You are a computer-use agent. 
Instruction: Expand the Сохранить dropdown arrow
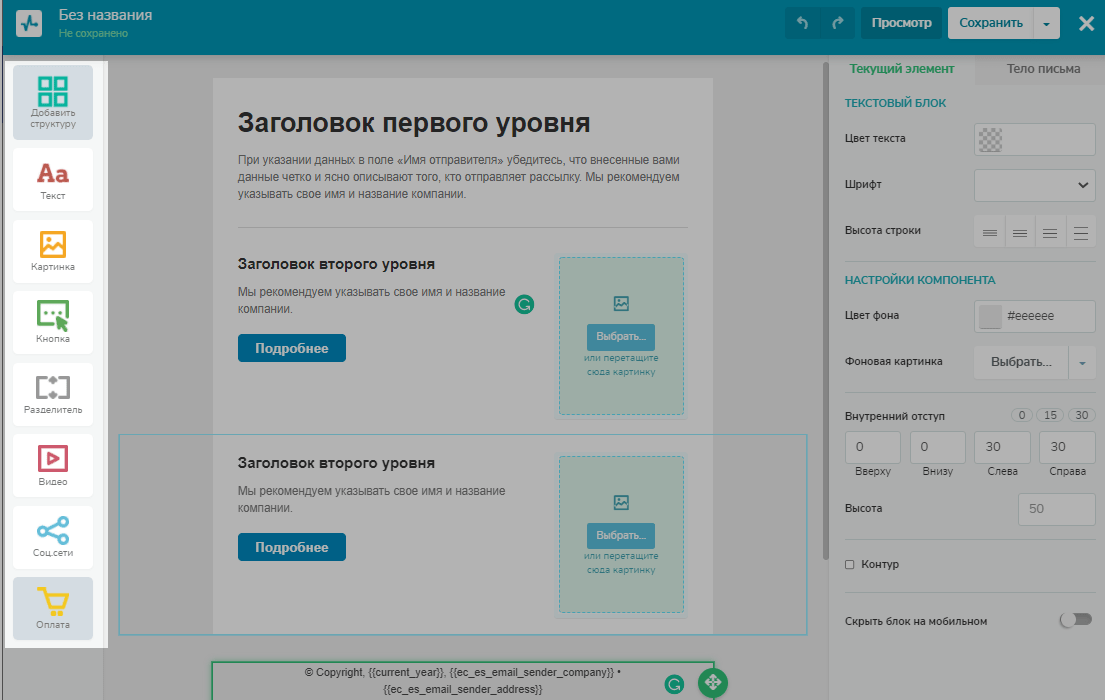pos(1046,23)
